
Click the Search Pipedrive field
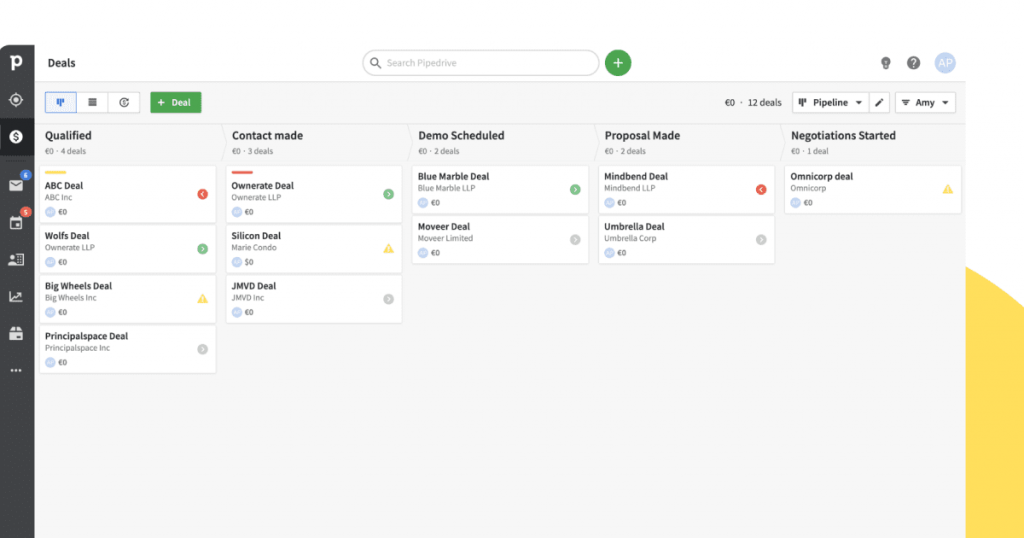tap(482, 63)
